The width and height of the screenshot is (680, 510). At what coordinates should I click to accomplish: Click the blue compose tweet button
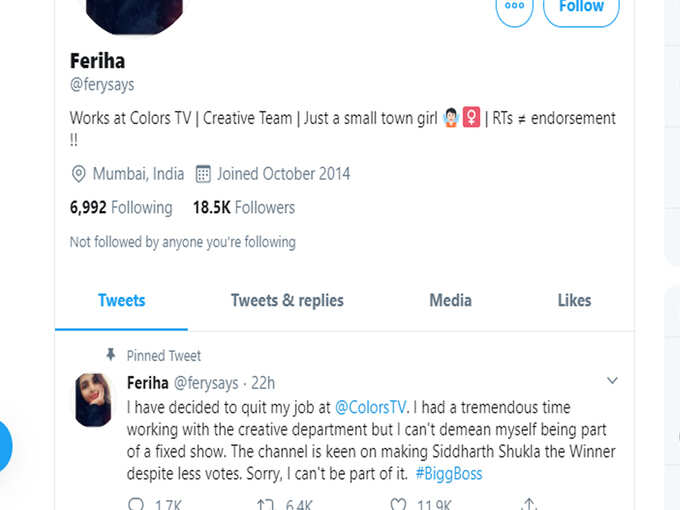click(3, 446)
